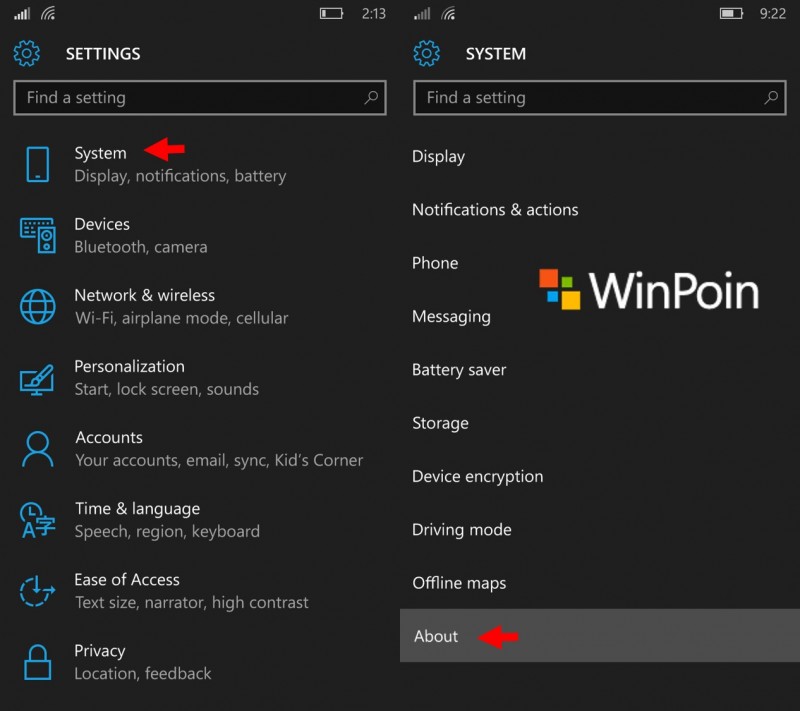Image resolution: width=800 pixels, height=711 pixels.
Task: Click 'Location, feedback' subtitle
Action: point(143,673)
